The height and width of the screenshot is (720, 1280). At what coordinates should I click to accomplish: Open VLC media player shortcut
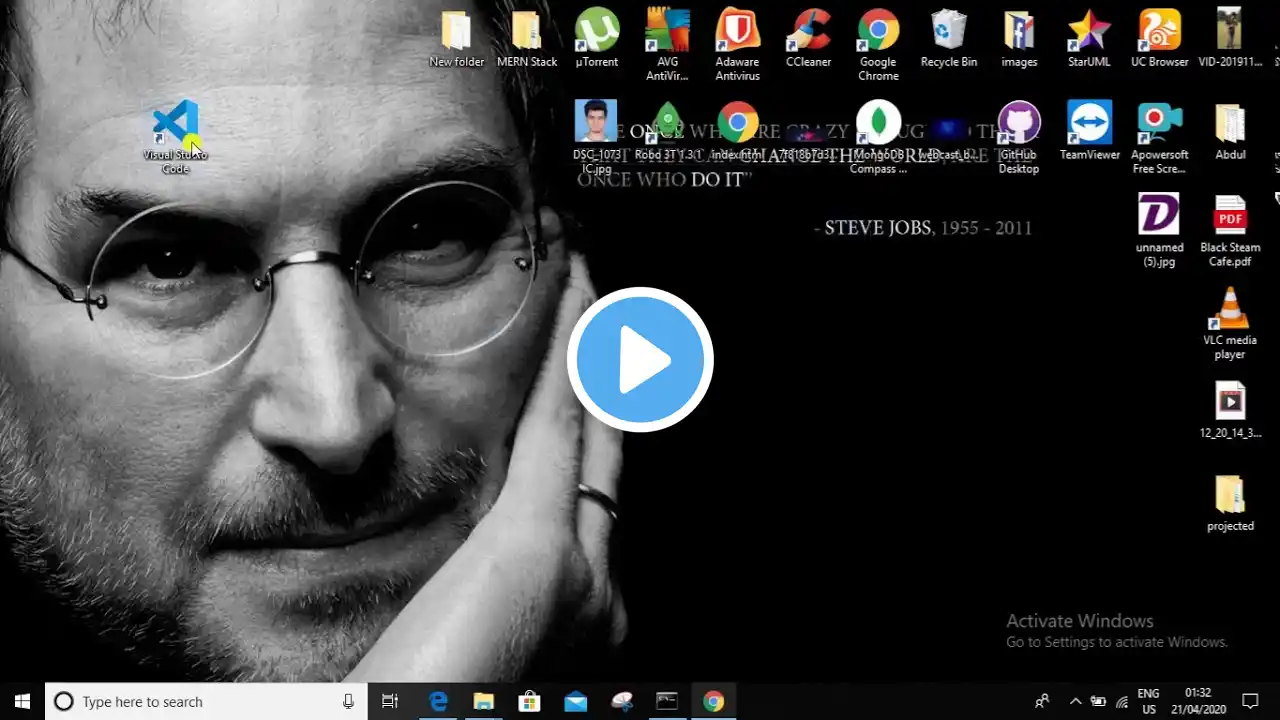pos(1230,323)
